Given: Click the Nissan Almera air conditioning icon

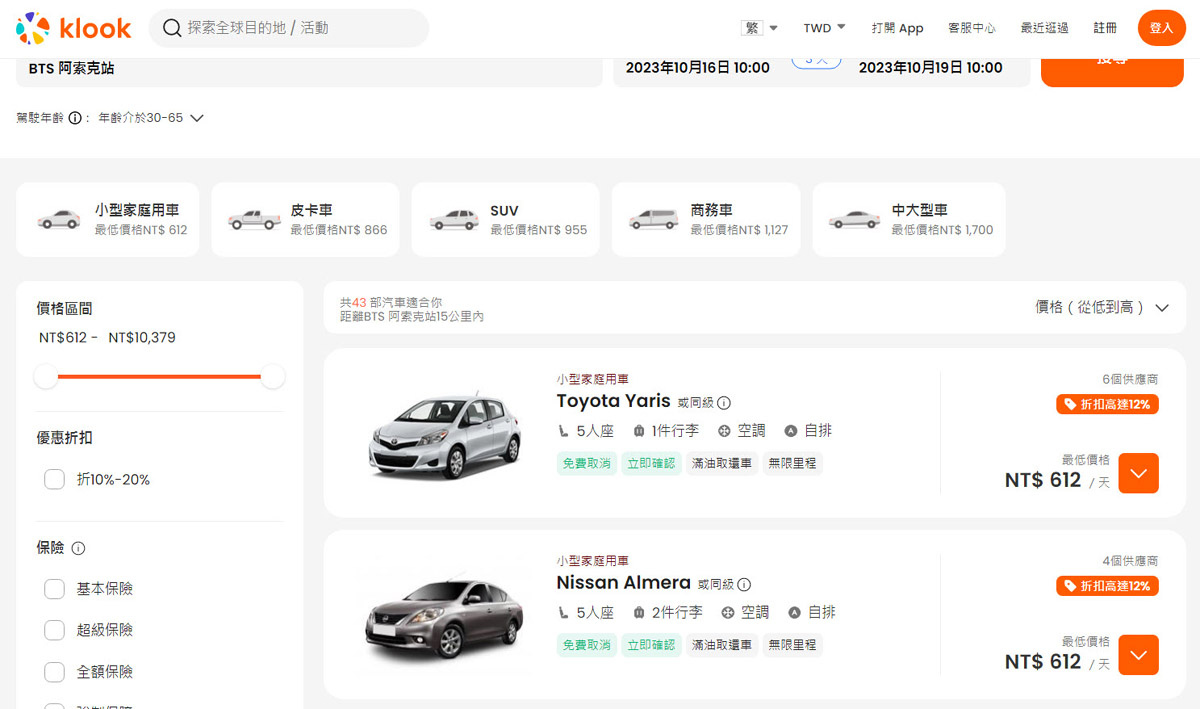Looking at the screenshot, I should (729, 612).
